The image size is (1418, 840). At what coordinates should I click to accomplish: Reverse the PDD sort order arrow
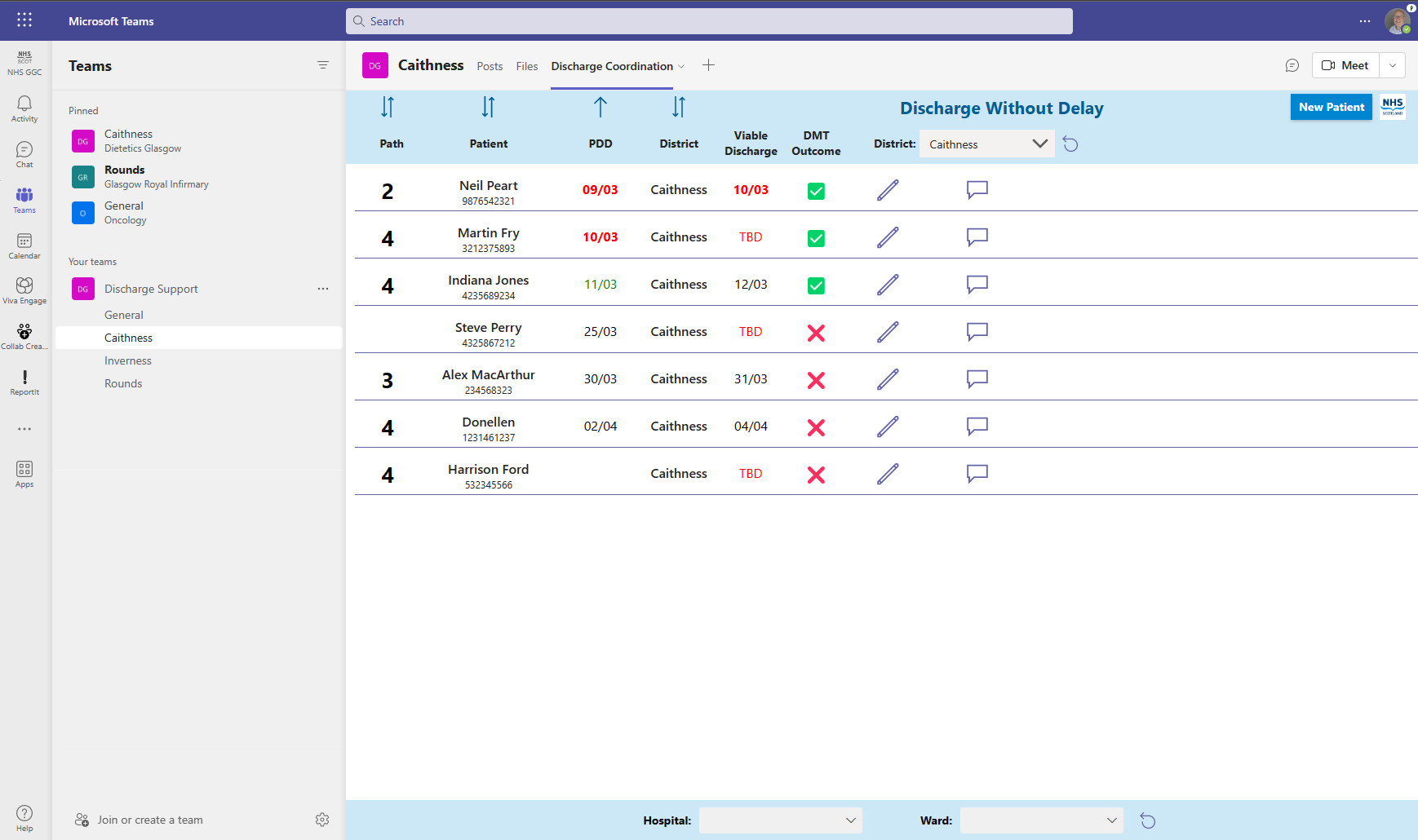tap(600, 107)
